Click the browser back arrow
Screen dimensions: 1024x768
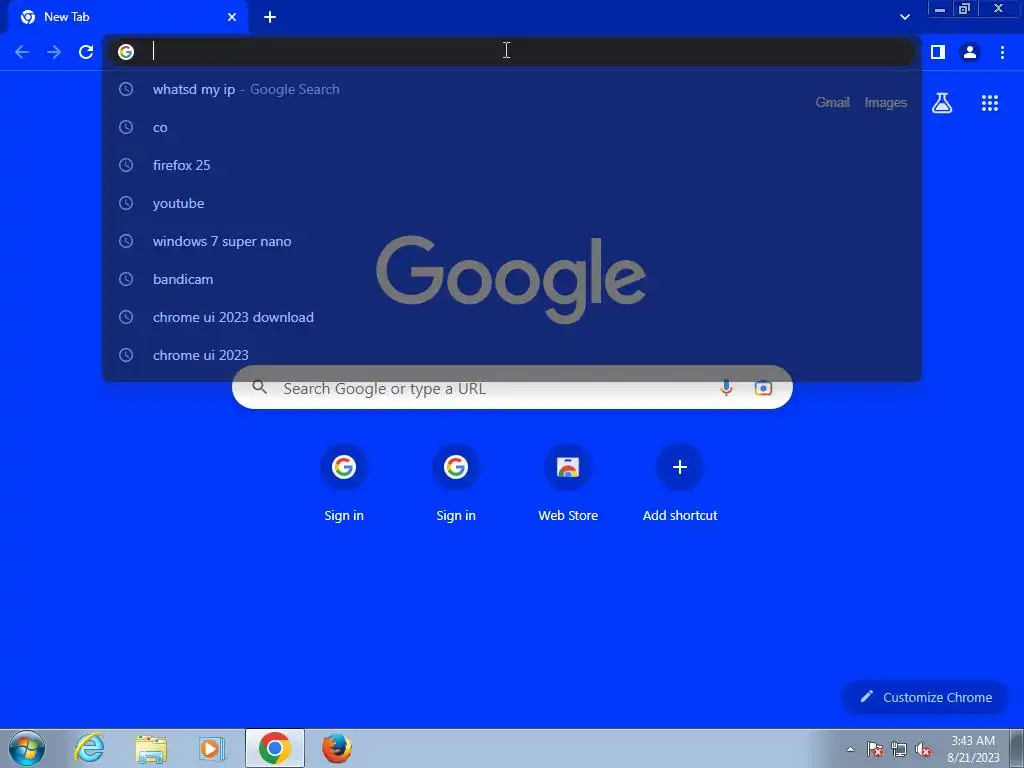pos(22,52)
